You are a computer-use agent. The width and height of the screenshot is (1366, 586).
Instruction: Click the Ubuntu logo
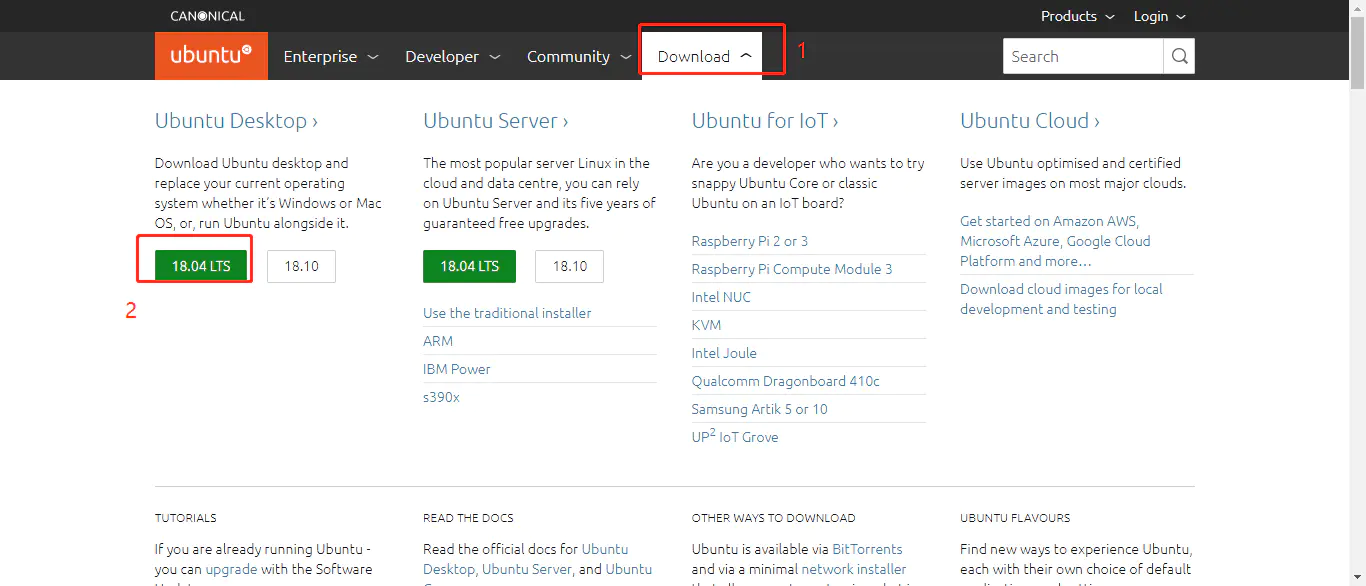[x=211, y=56]
